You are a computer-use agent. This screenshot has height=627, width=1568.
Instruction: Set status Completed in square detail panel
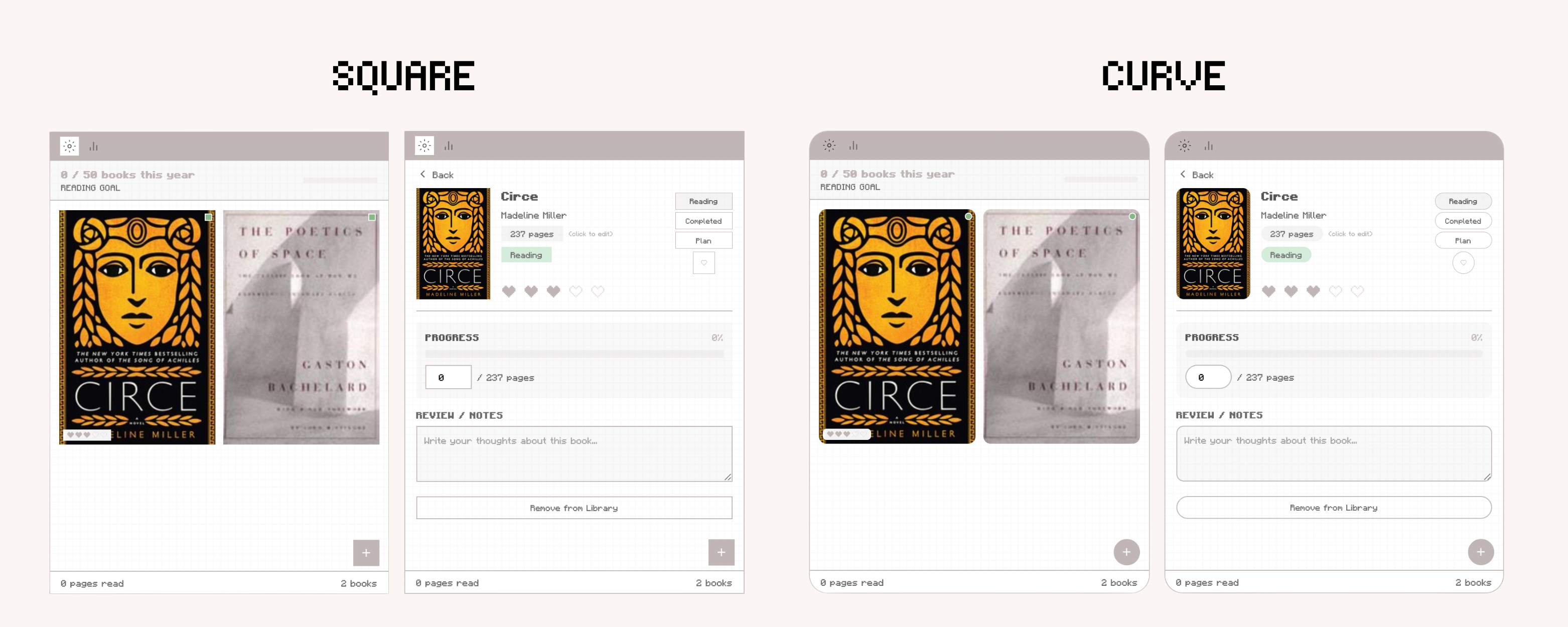click(703, 221)
